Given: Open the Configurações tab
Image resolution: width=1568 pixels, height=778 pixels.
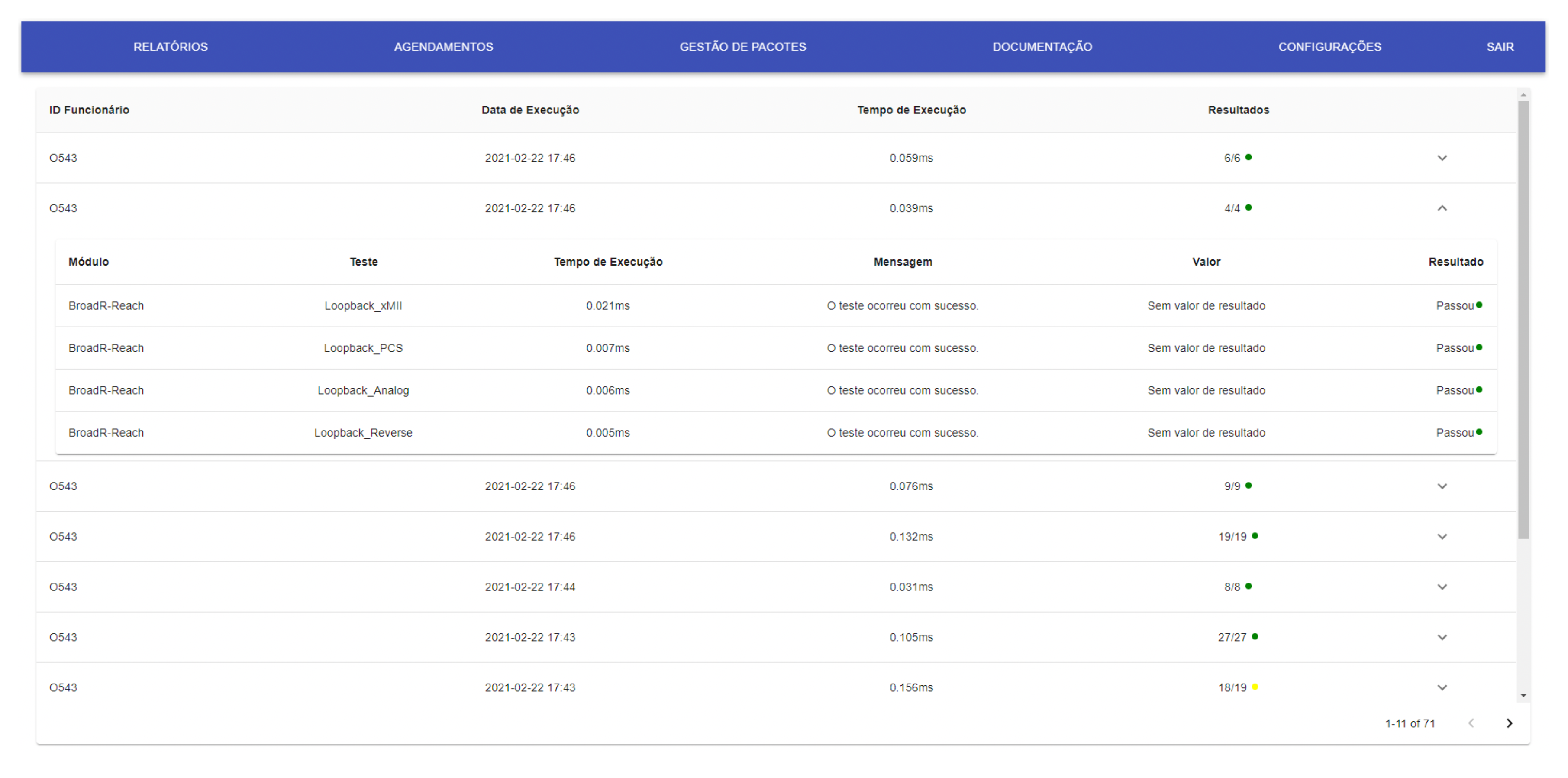Looking at the screenshot, I should click(1329, 47).
